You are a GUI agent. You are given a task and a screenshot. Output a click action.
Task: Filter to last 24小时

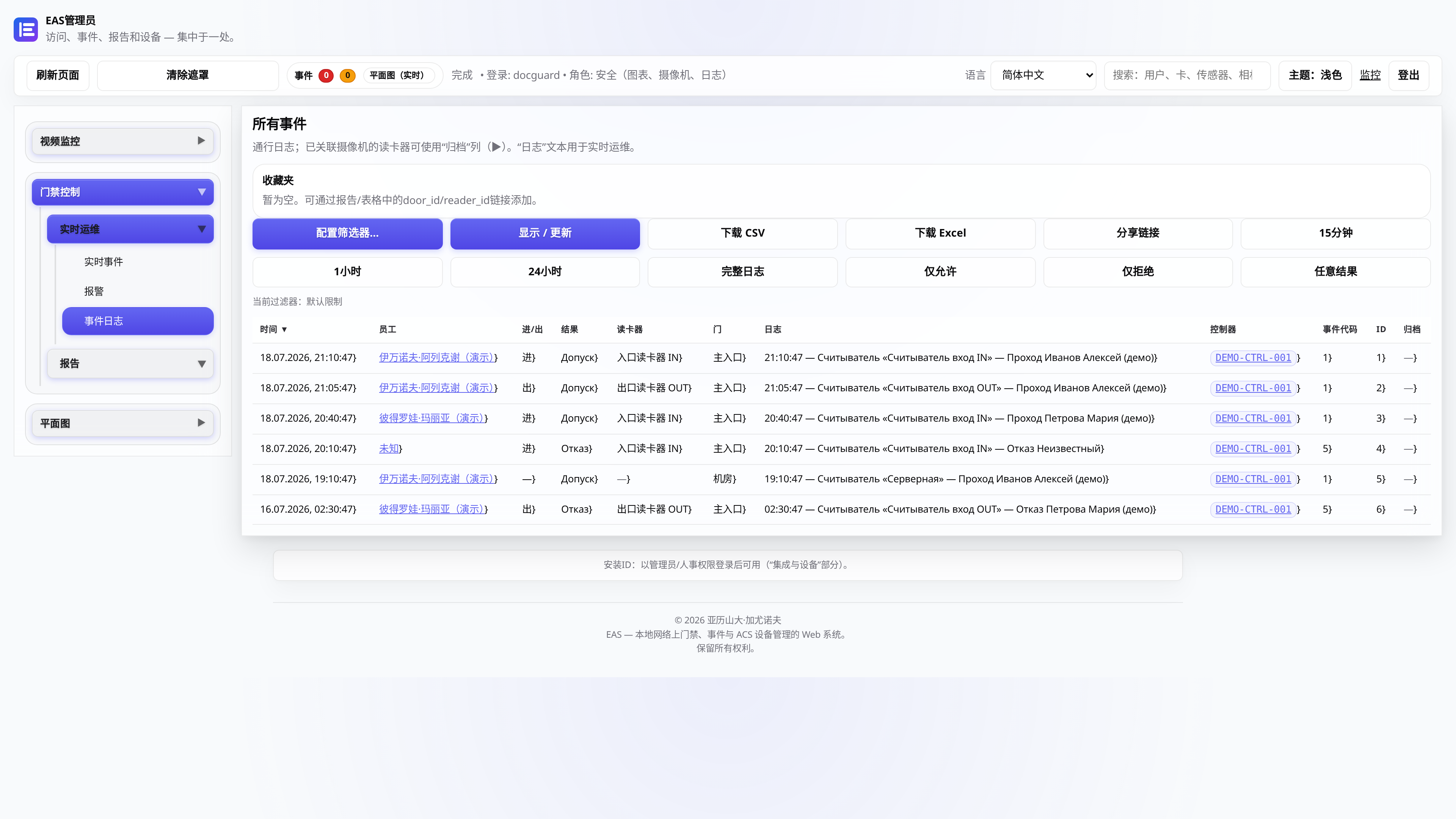tap(545, 272)
